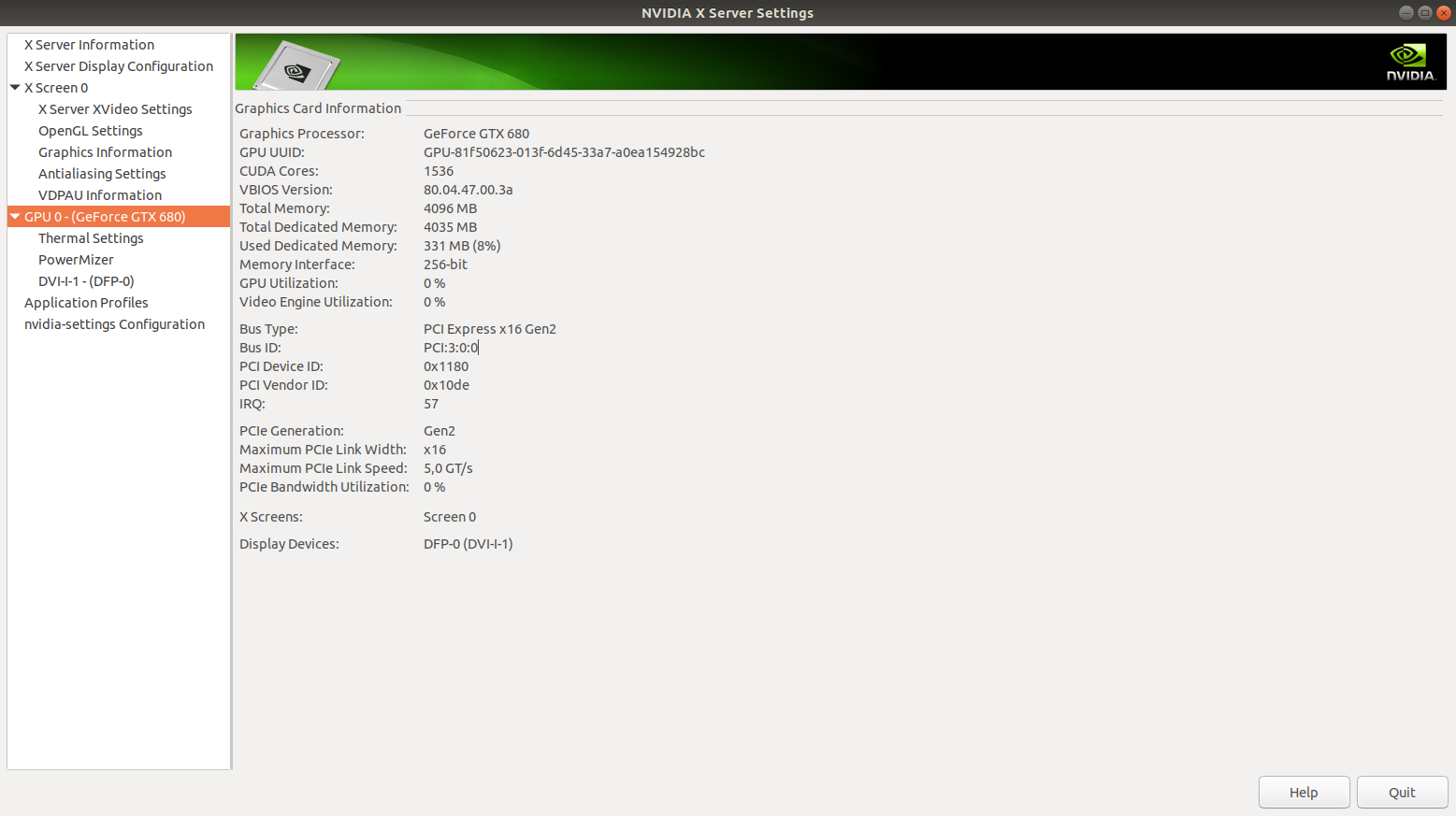
Task: Select X Server XVideo Settings
Action: [115, 108]
